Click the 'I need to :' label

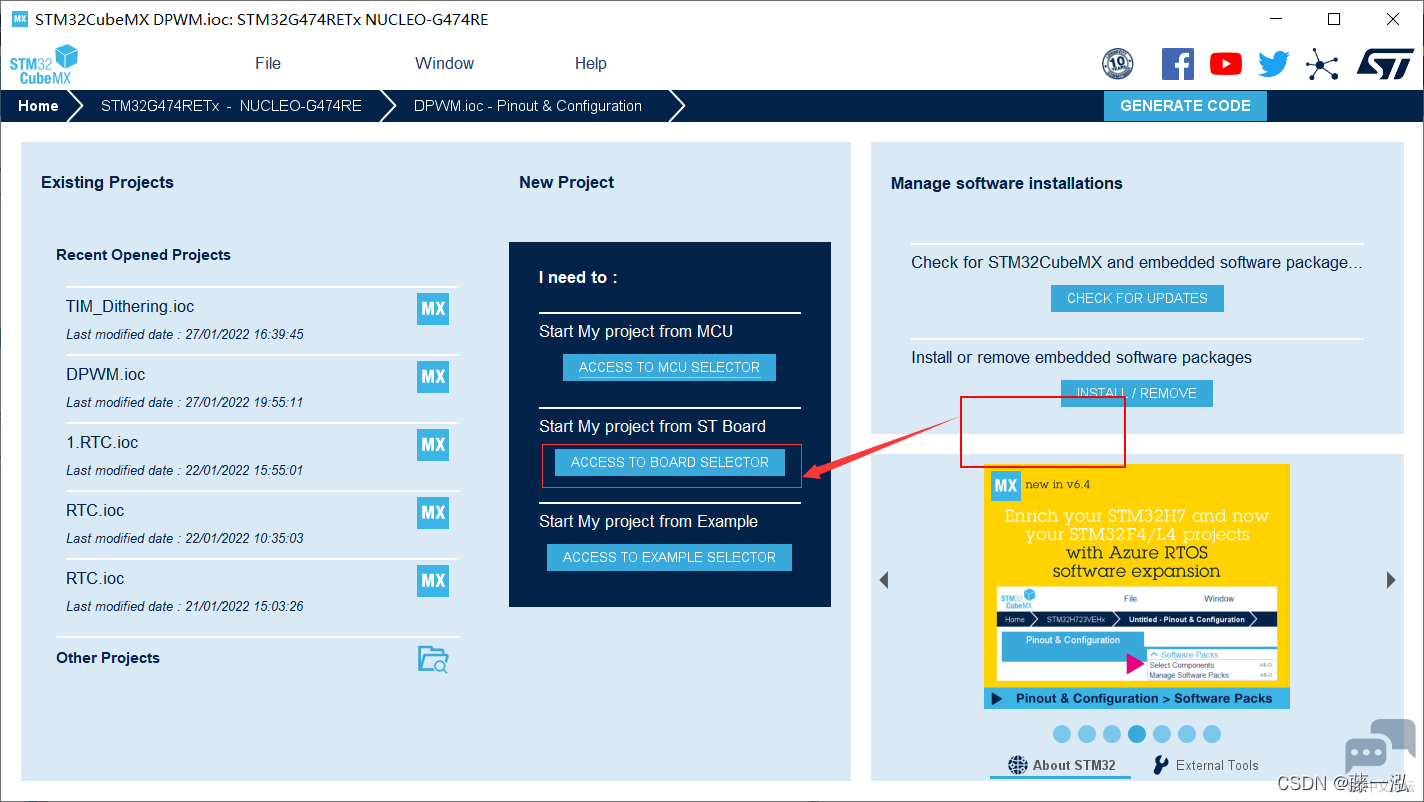tap(578, 277)
